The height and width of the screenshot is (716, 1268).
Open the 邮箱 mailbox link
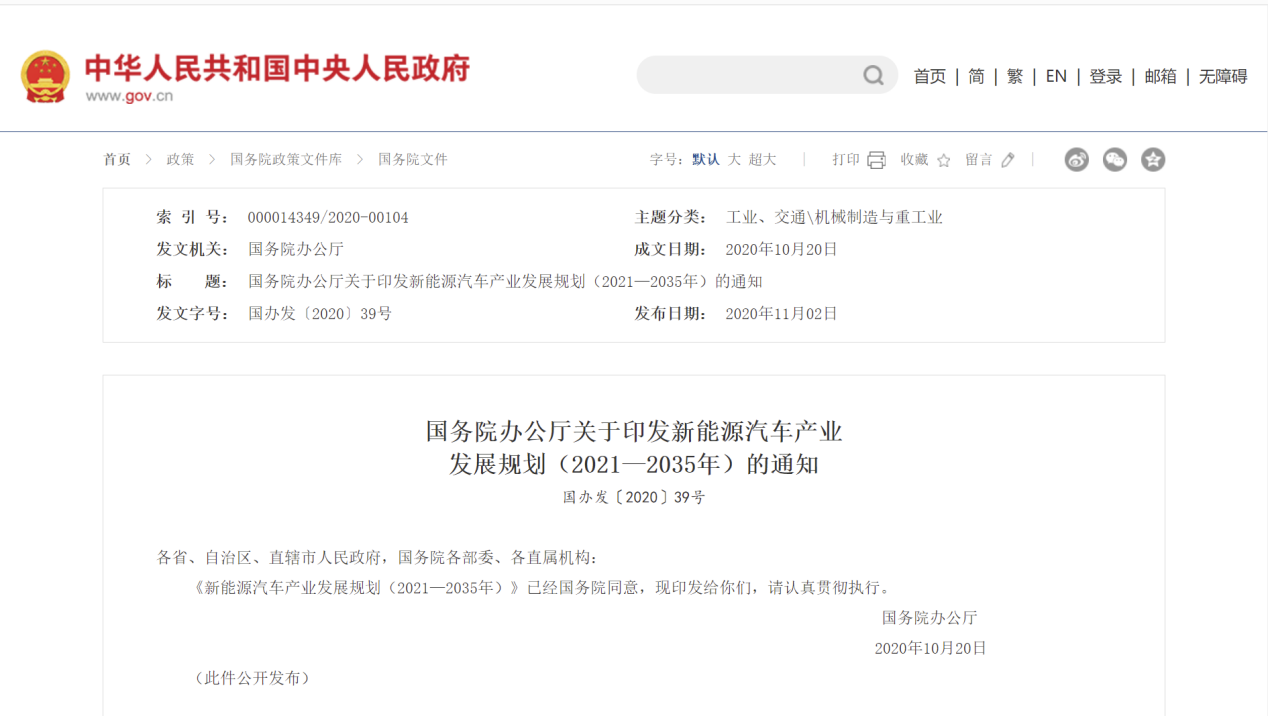[x=1160, y=77]
